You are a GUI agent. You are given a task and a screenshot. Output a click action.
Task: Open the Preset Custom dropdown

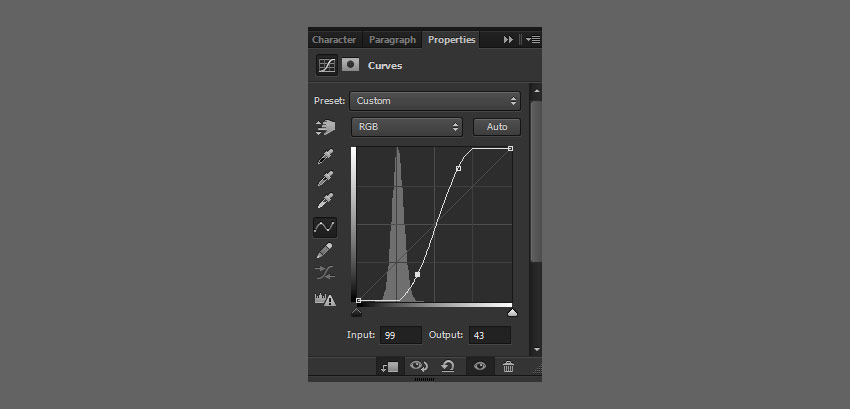(435, 101)
